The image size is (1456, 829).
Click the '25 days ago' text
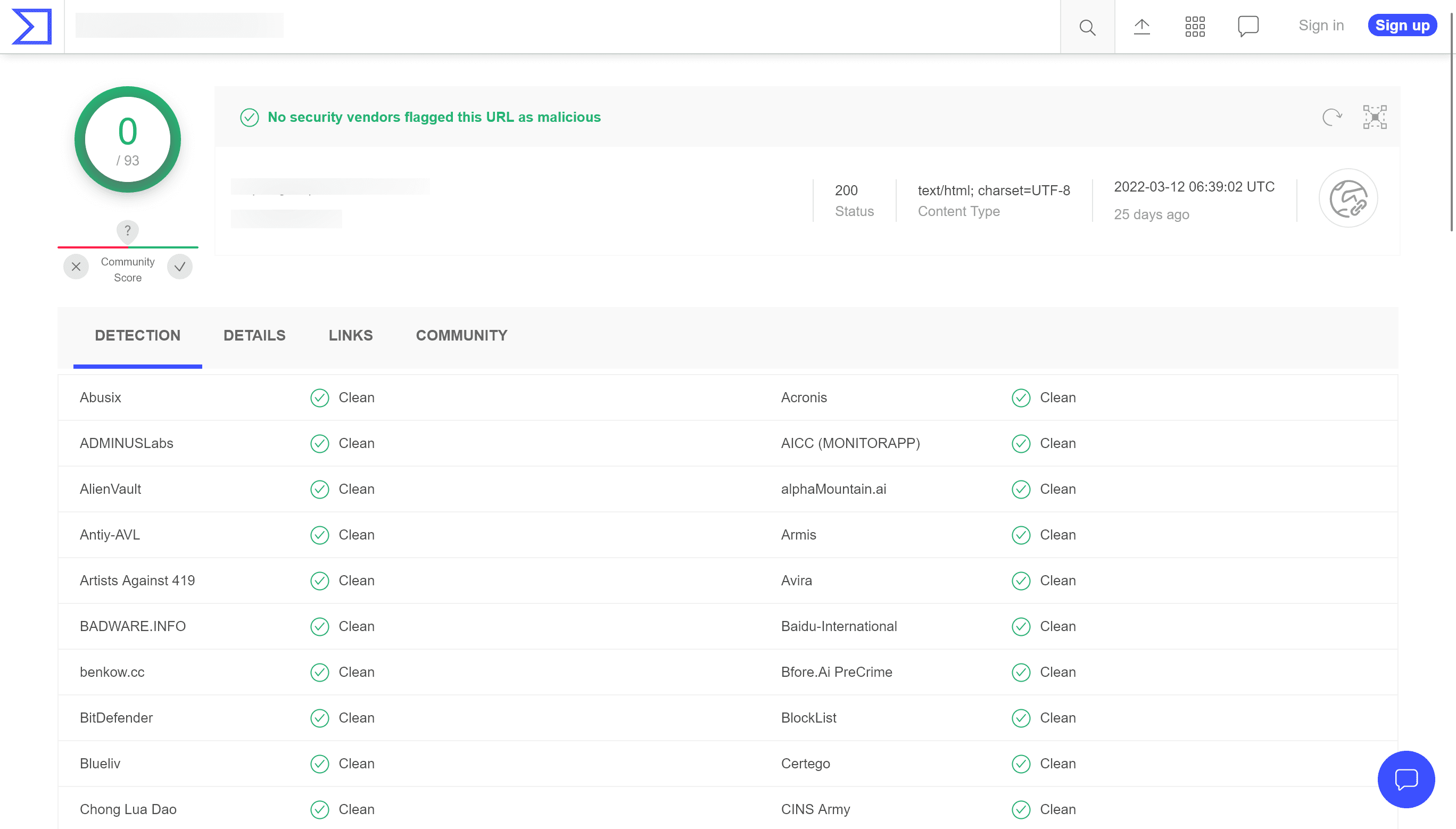[x=1151, y=214]
